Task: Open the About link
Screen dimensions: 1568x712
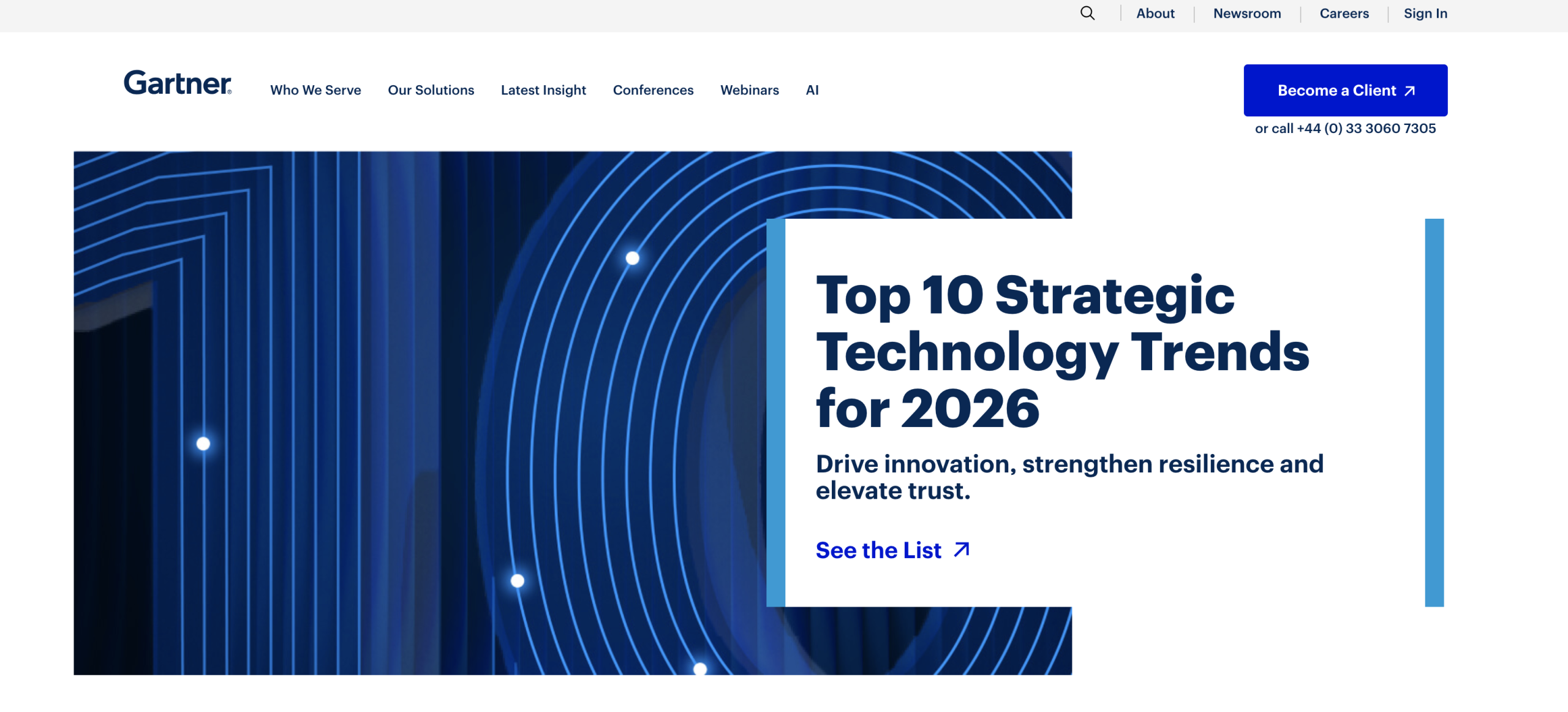Action: pos(1155,13)
